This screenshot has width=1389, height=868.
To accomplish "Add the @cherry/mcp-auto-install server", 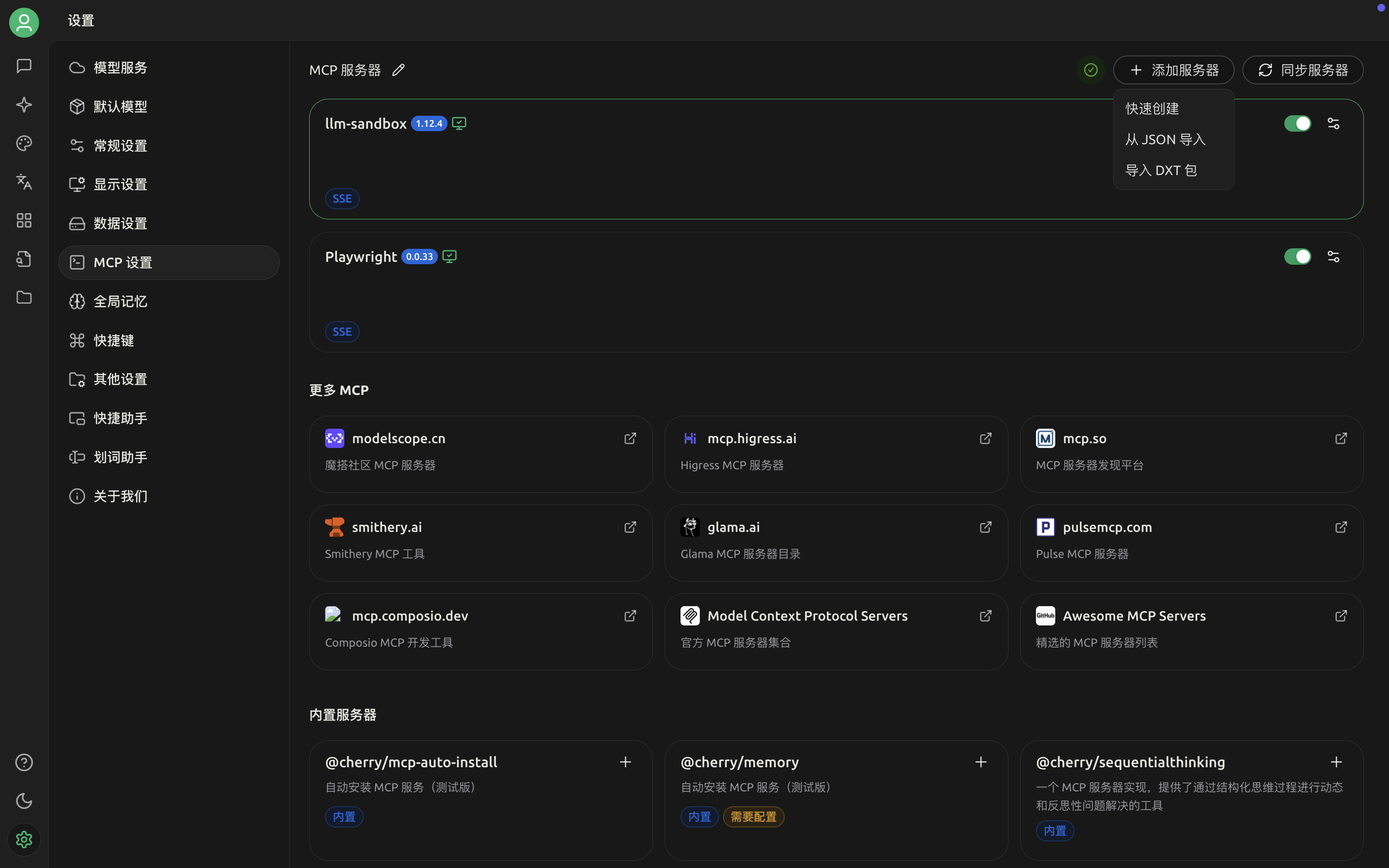I will click(x=626, y=762).
